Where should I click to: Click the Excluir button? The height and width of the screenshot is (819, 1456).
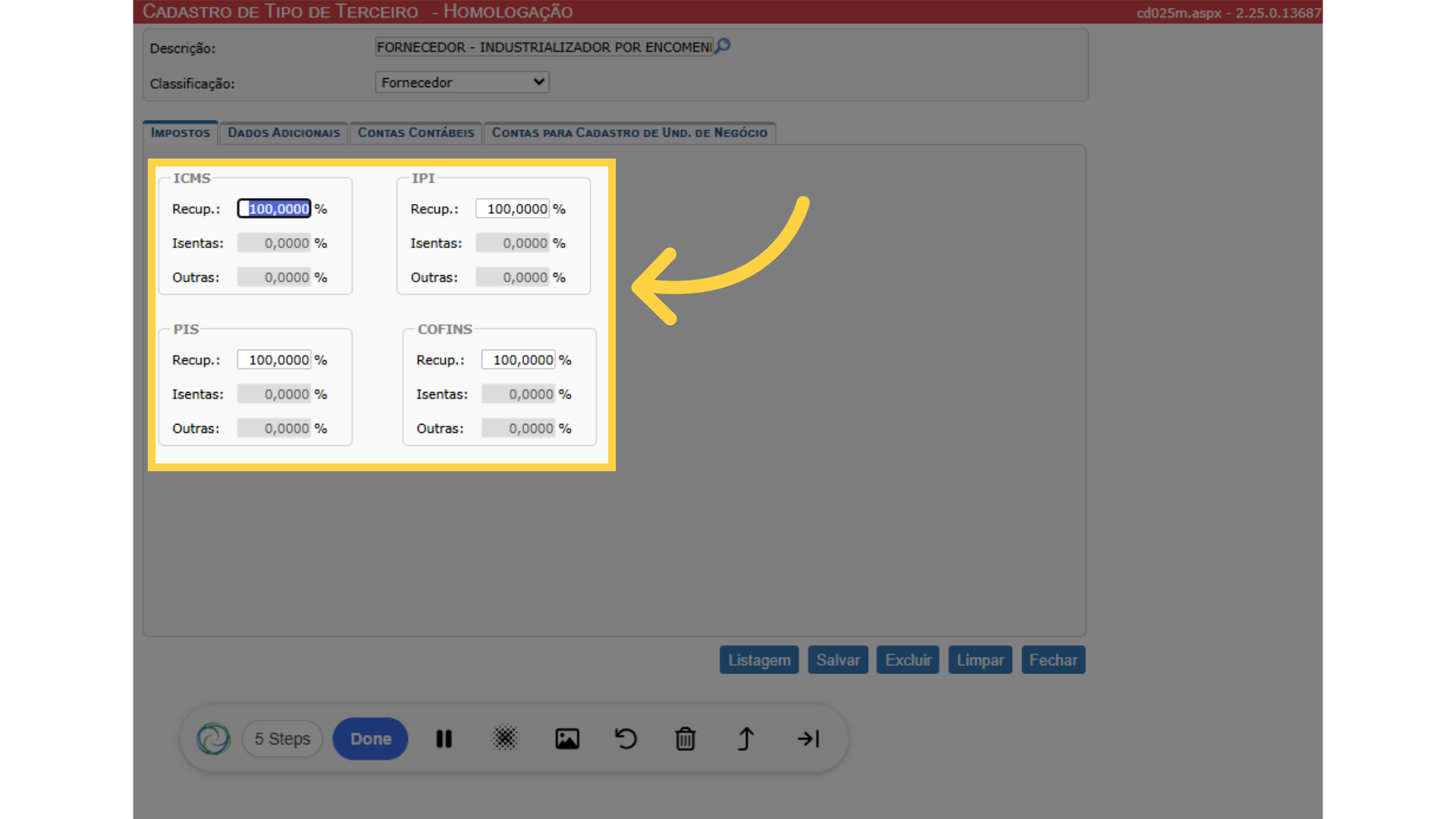[x=908, y=660]
